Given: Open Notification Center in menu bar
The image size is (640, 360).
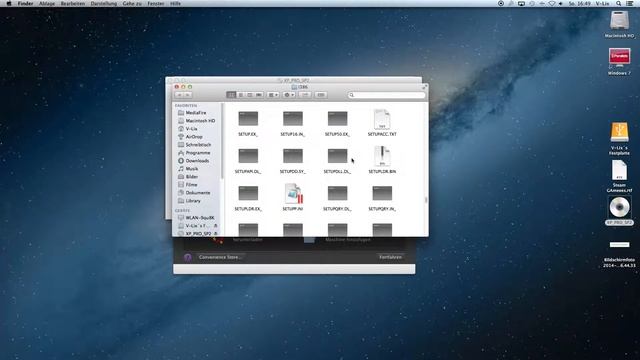Looking at the screenshot, I should (630, 3).
